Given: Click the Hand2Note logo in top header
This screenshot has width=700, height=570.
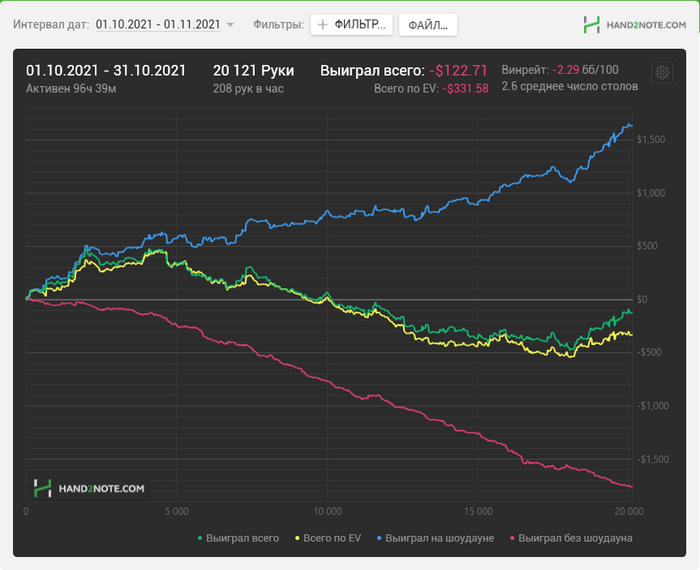Looking at the screenshot, I should (634, 25).
